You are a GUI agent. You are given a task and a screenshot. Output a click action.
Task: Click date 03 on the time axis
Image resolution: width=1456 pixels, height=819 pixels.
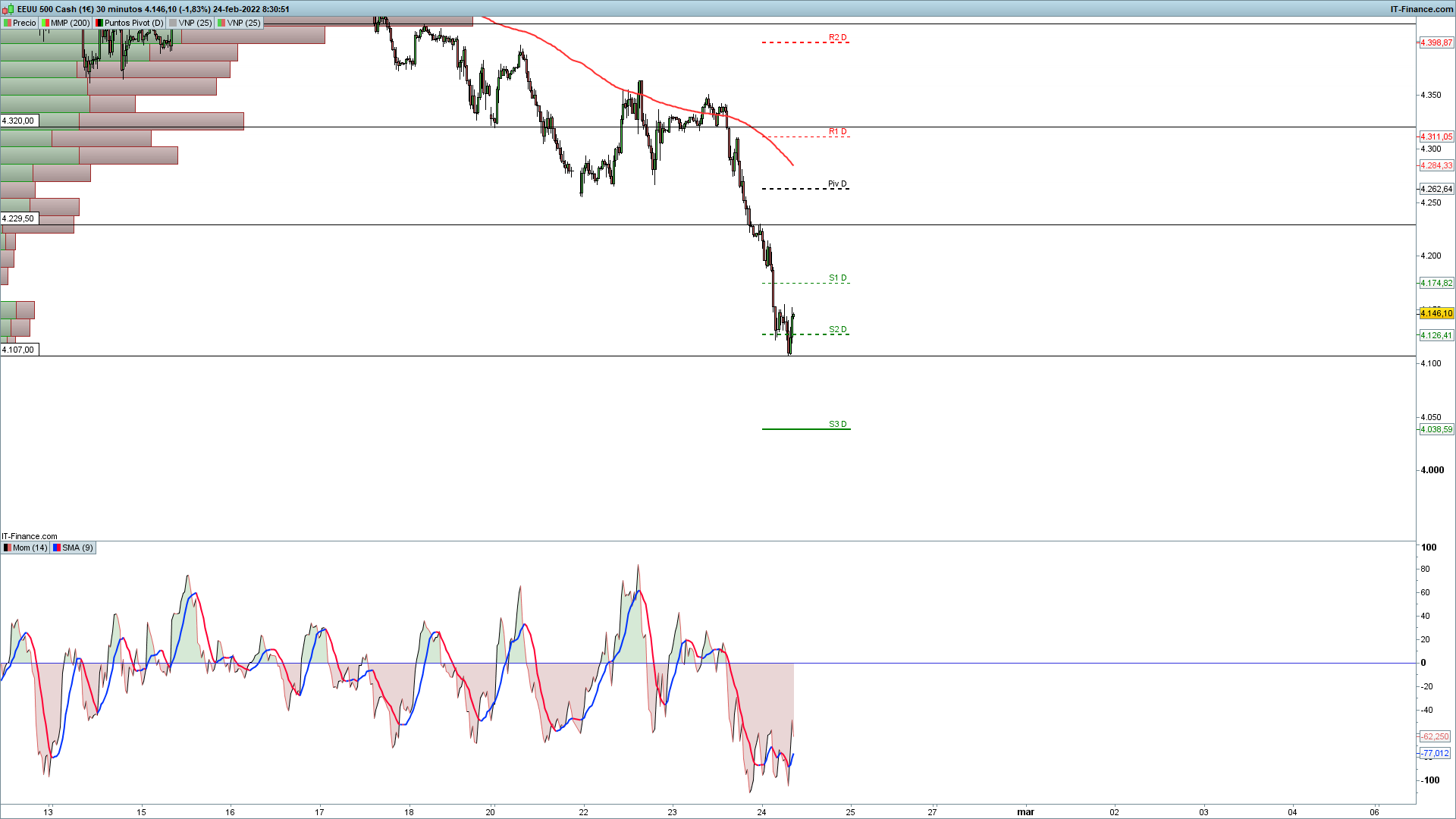pos(1203,812)
